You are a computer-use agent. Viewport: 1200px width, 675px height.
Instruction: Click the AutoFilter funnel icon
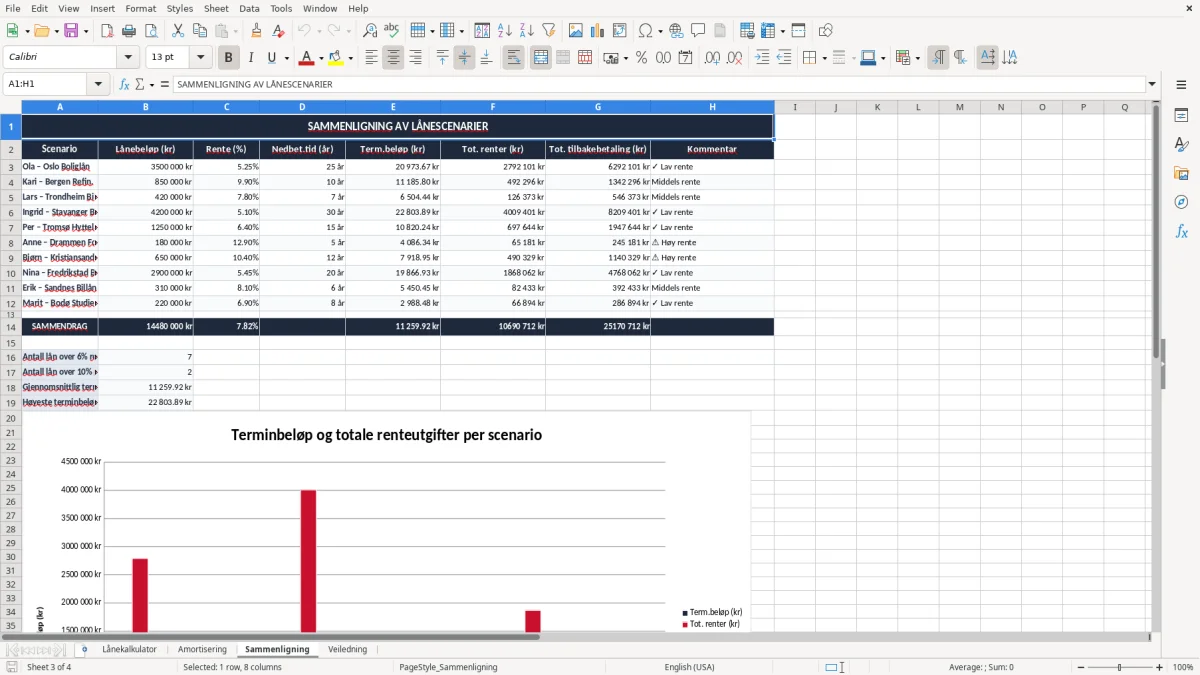[x=549, y=31]
